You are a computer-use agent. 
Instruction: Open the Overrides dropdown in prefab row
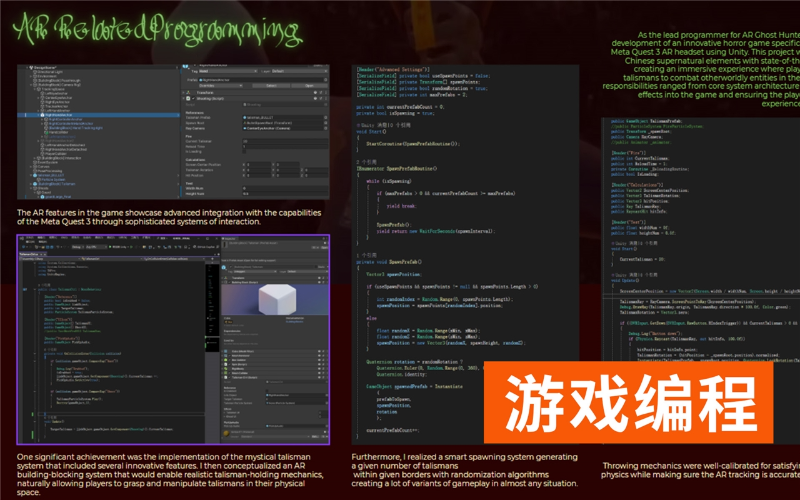[x=221, y=85]
